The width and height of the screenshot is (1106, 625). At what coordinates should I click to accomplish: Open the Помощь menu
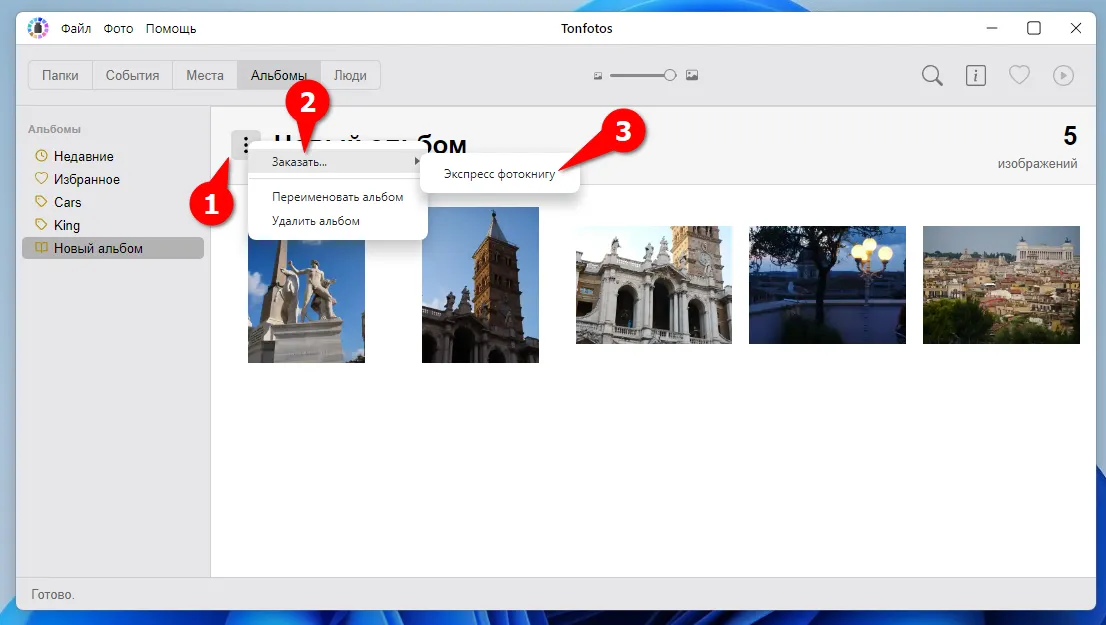[170, 28]
